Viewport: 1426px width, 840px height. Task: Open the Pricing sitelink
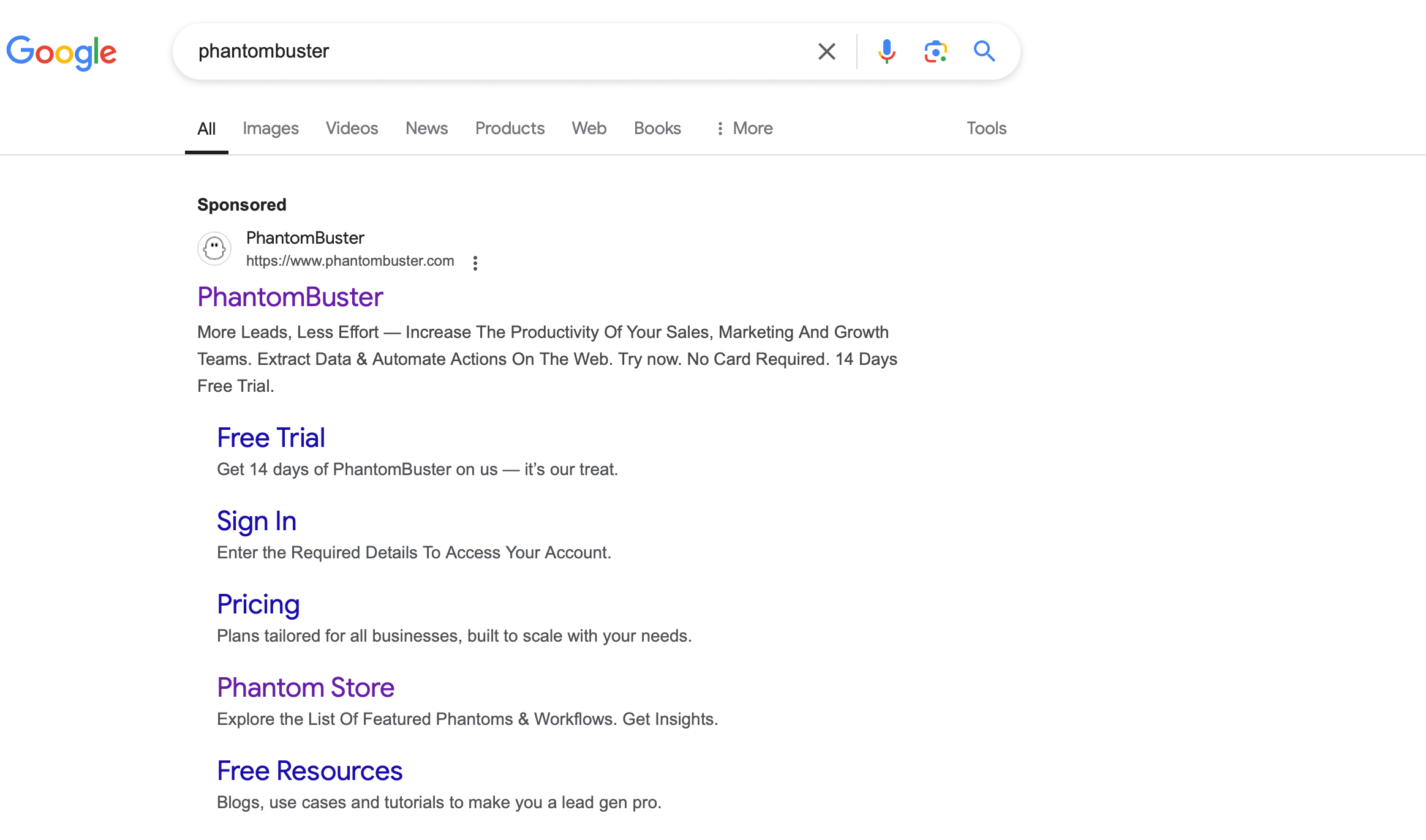258,604
